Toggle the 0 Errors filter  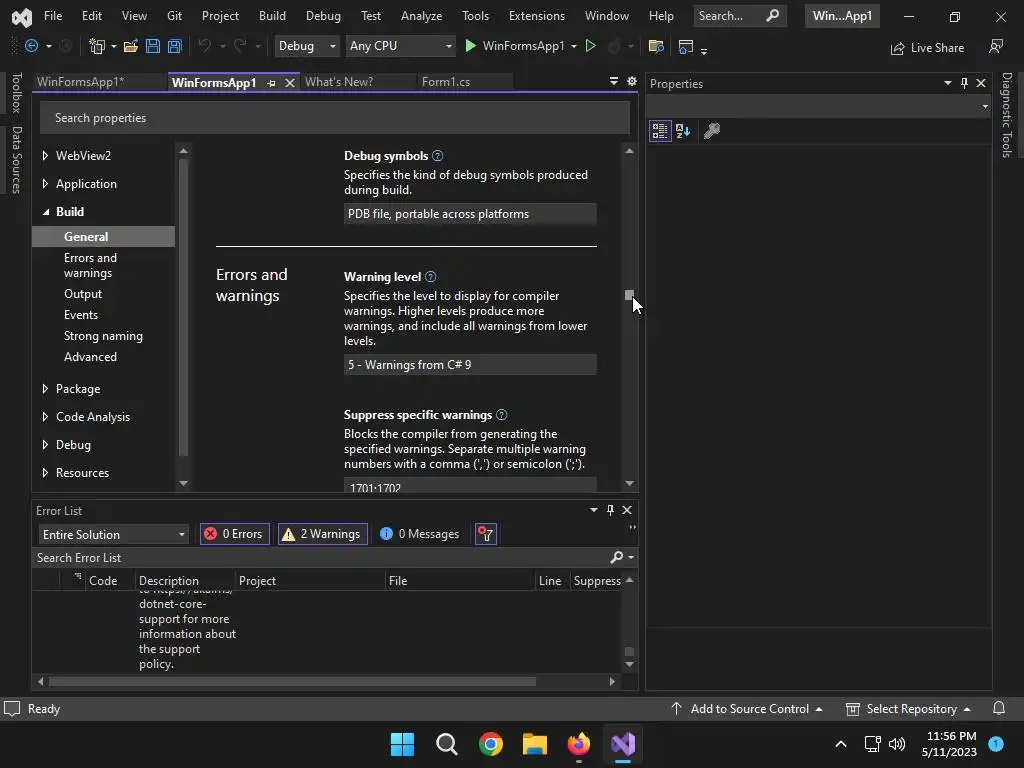(234, 534)
